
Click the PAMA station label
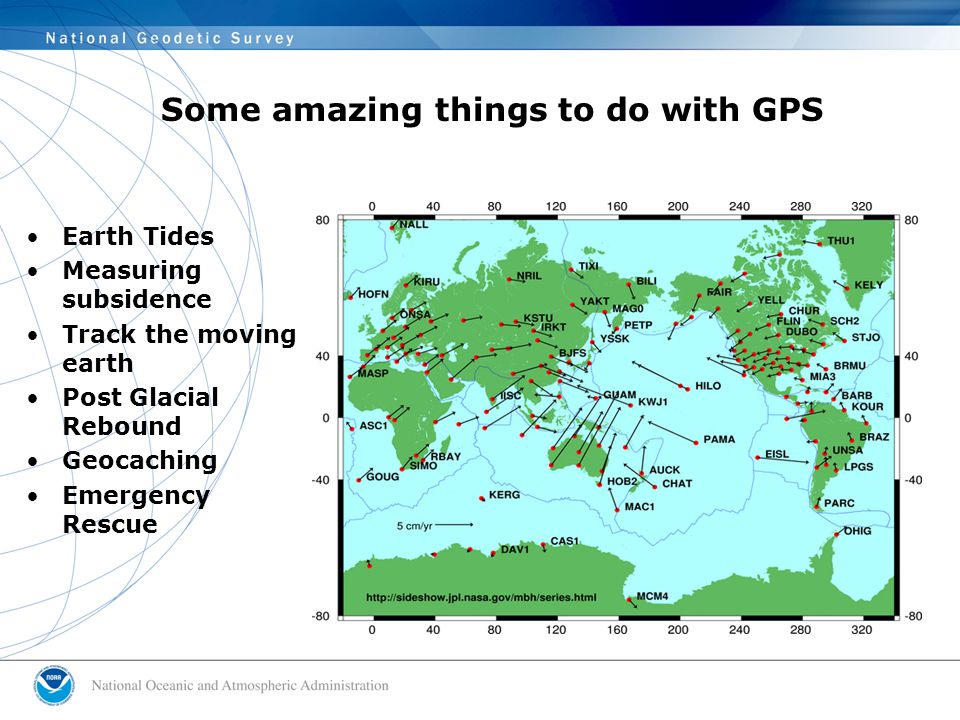(x=719, y=439)
